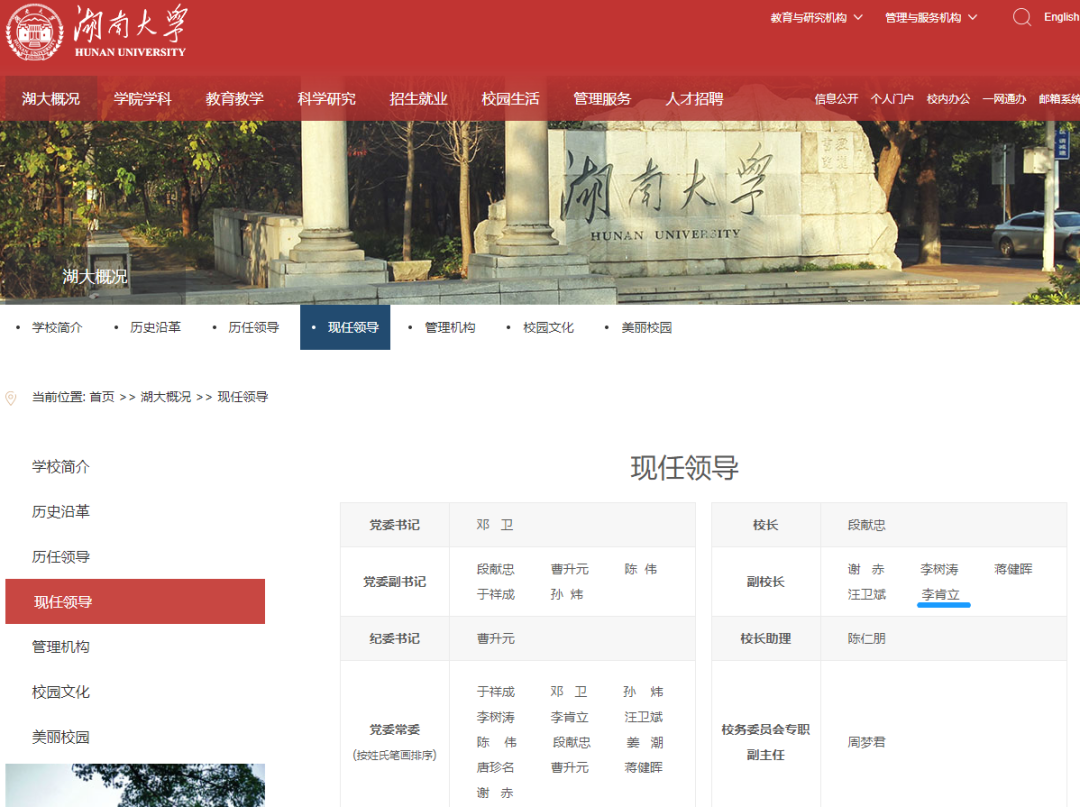The height and width of the screenshot is (807, 1080).
Task: Open the 一网通办 quick link
Action: click(1004, 99)
